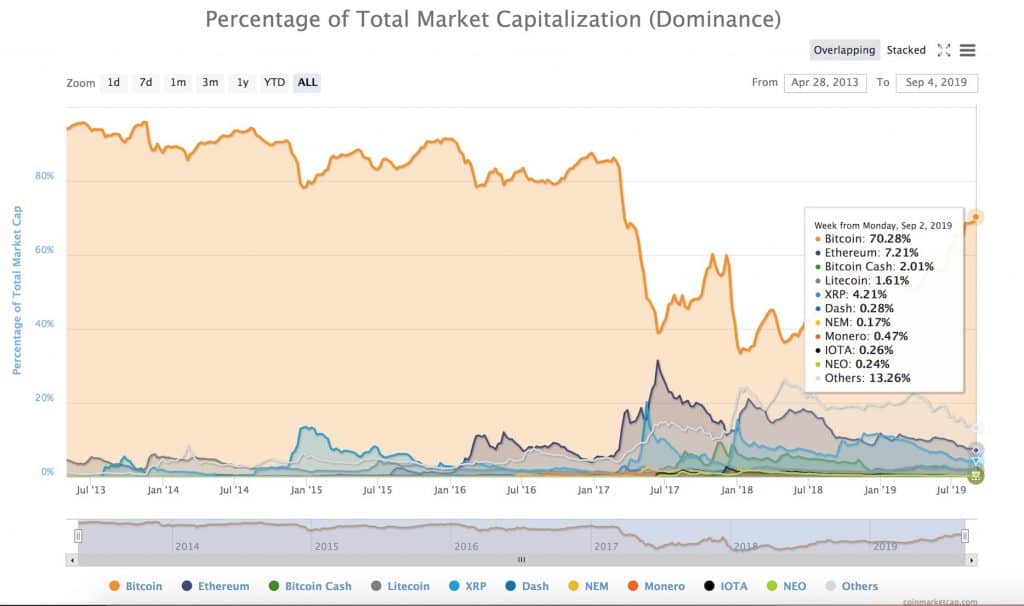The image size is (1024, 606).
Task: Click the IOTA legend dot
Action: click(710, 586)
